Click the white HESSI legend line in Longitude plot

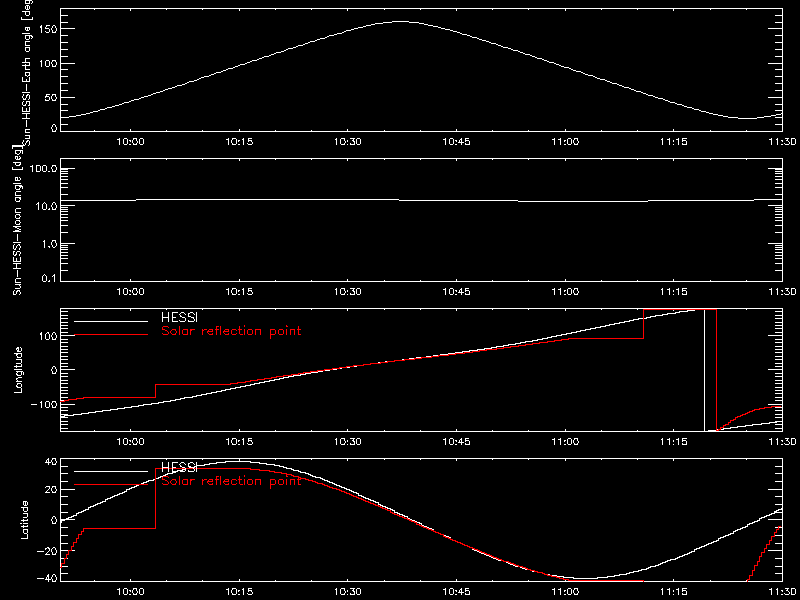pyautogui.click(x=111, y=321)
